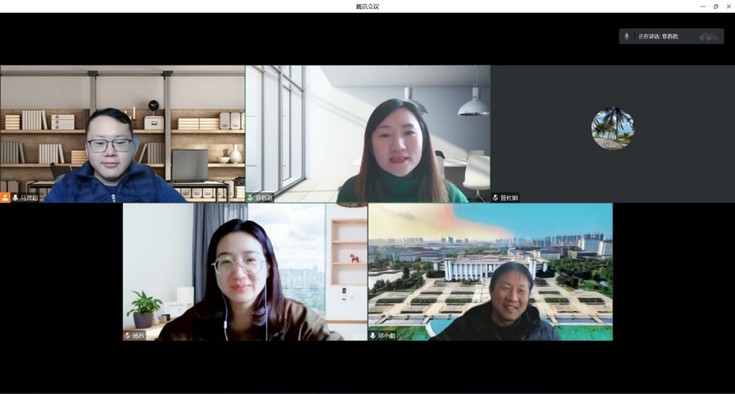This screenshot has width=735, height=394.
Task: Click microphone icon in the current speaker bar
Action: coord(627,36)
